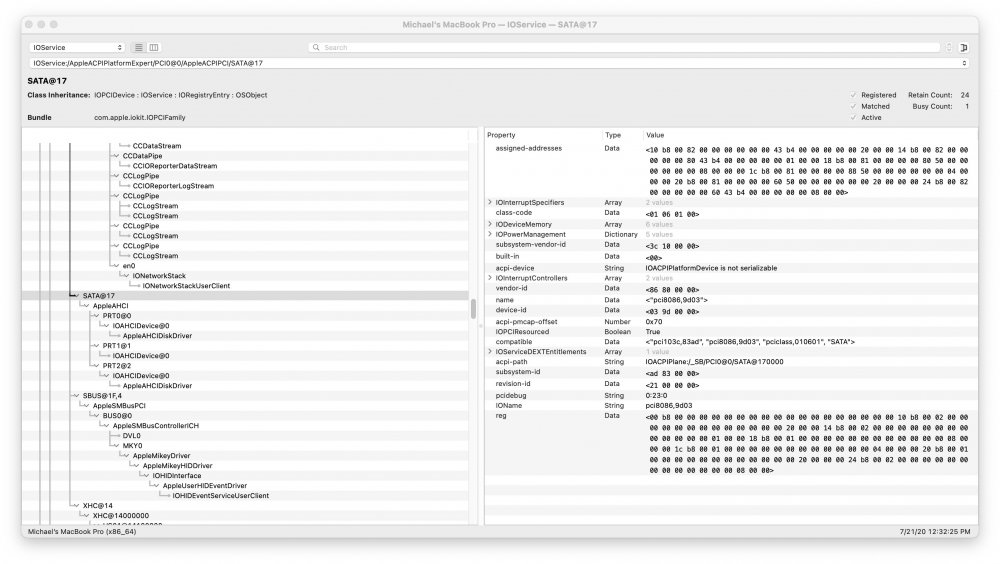Screen dimensions: 1000x564
Task: Collapse the AppleAHCI tree node
Action: pos(85,306)
